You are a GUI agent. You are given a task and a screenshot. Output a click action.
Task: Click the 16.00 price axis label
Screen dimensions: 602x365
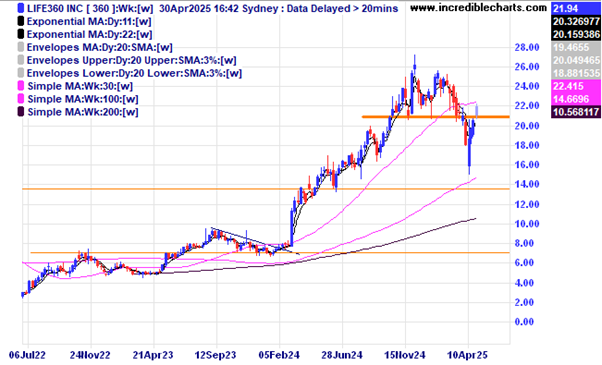pos(527,165)
